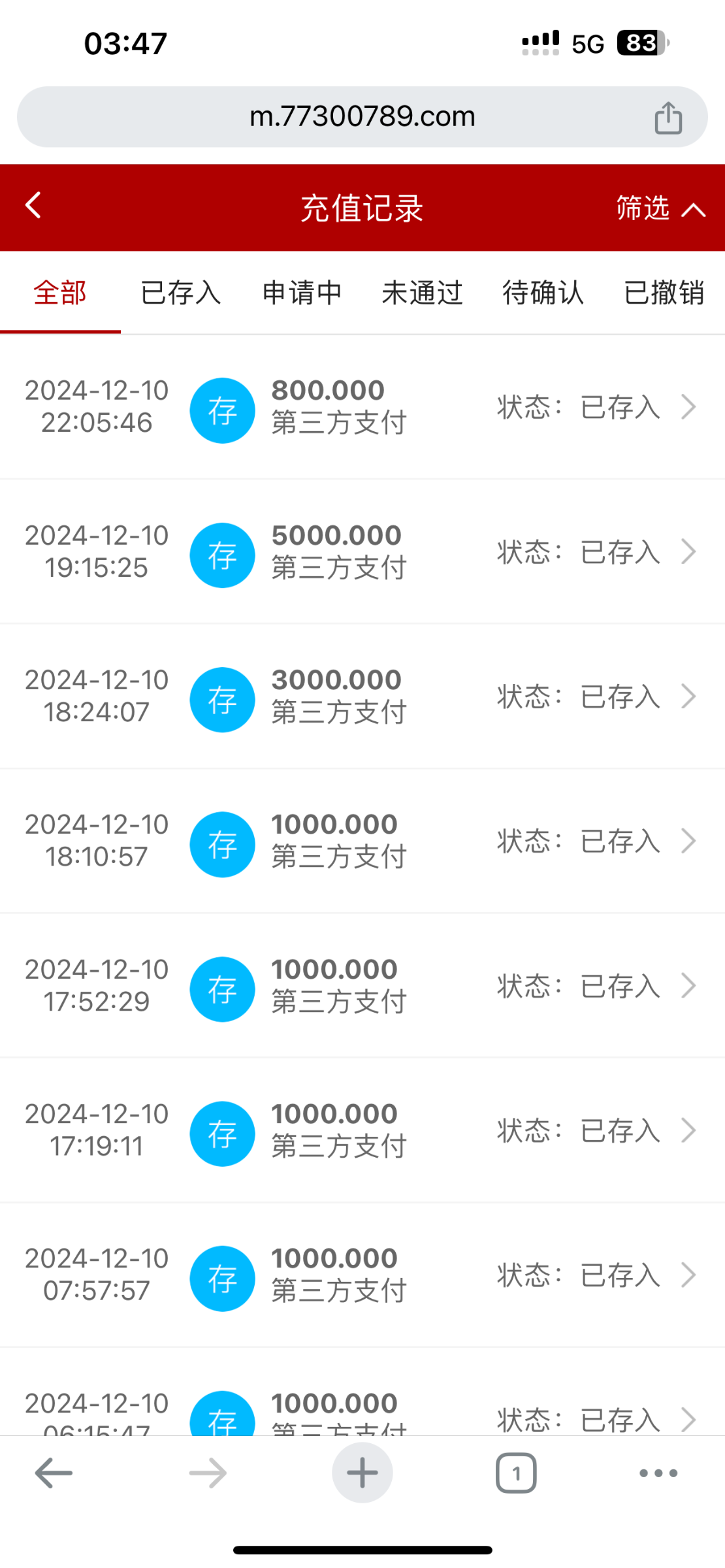Select the 未通过 tab
This screenshot has width=725, height=1568.
coord(423,293)
